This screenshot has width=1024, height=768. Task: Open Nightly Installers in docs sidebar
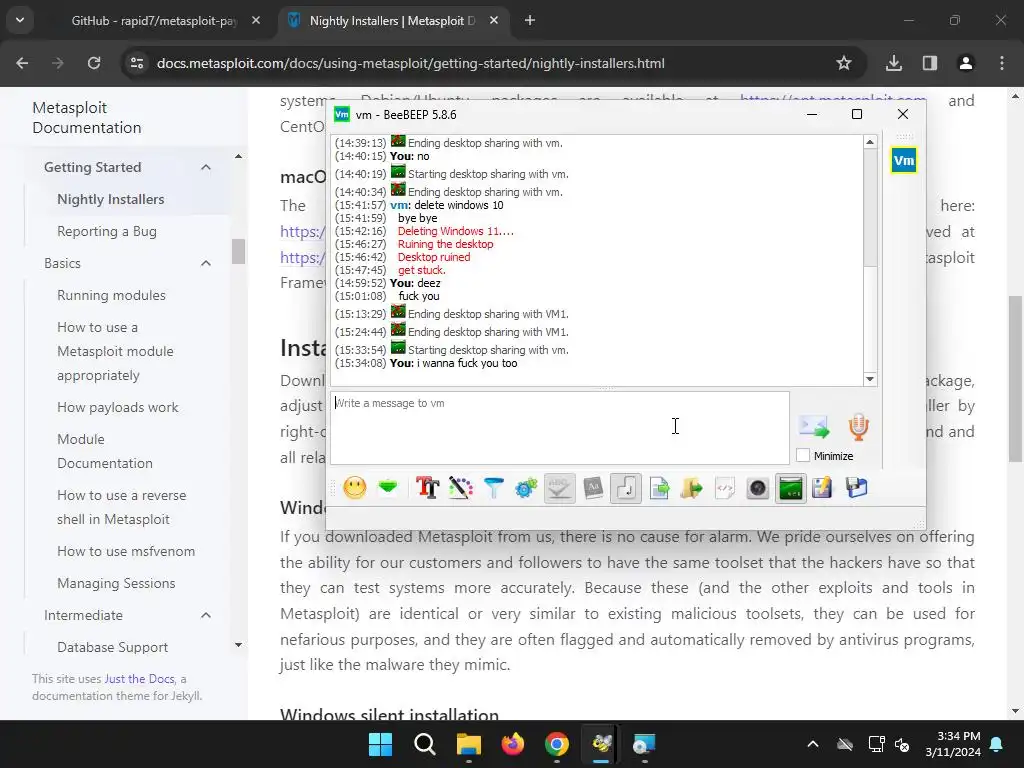click(110, 199)
